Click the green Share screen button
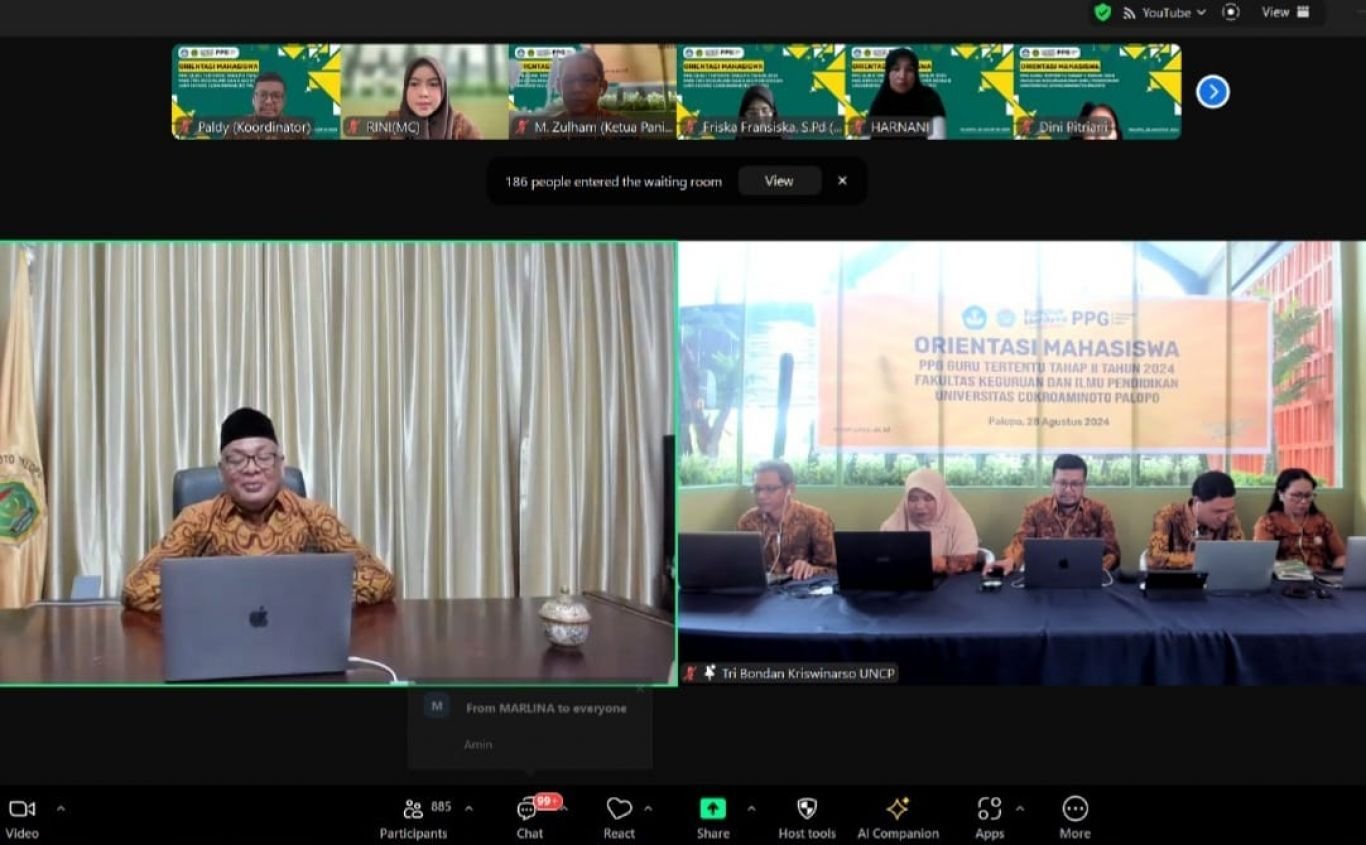The width and height of the screenshot is (1366, 845). [712, 809]
